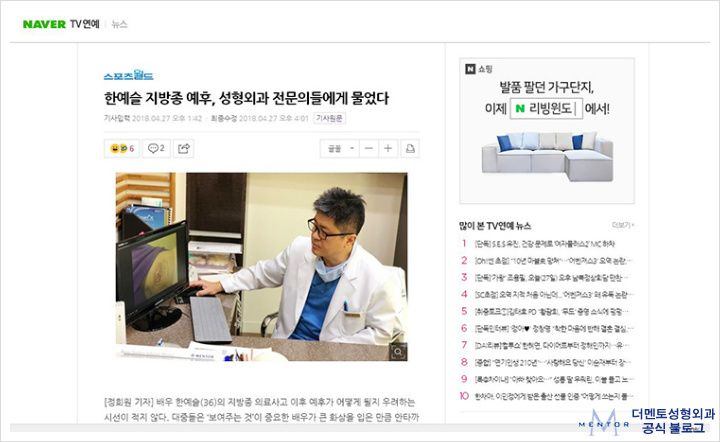The height and width of the screenshot is (442, 720).
Task: Expand 더보기 for most viewed news
Action: point(623,225)
